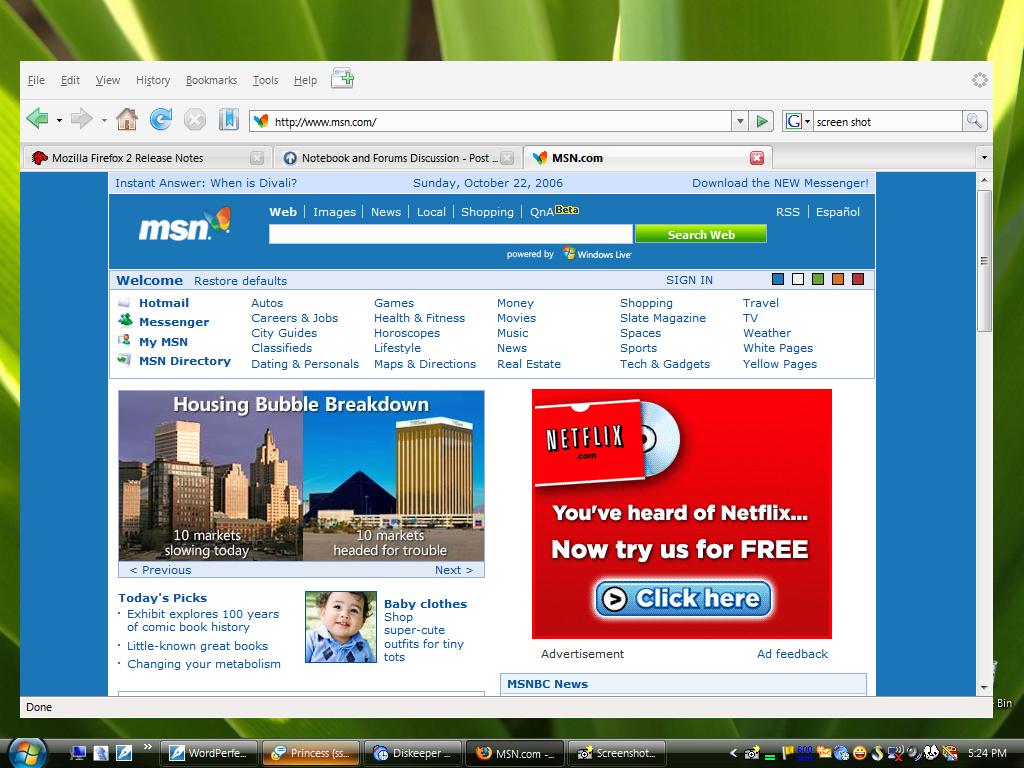
Task: Open the History menu
Action: (153, 80)
